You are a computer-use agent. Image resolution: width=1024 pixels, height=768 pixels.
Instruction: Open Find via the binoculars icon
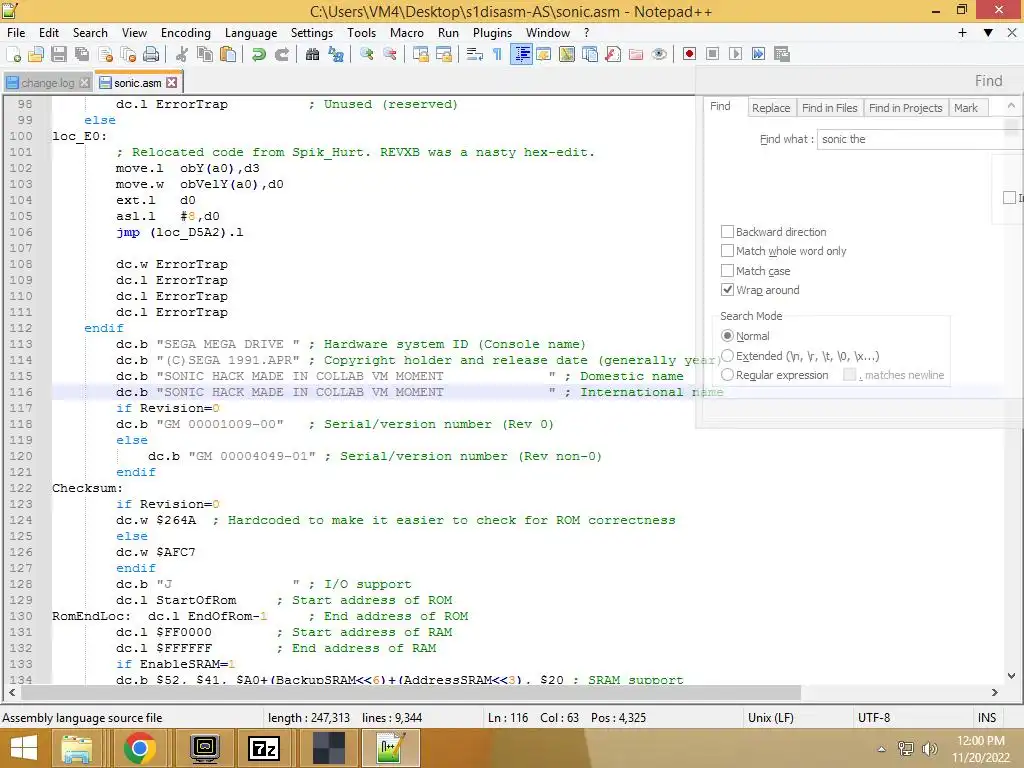coord(313,54)
